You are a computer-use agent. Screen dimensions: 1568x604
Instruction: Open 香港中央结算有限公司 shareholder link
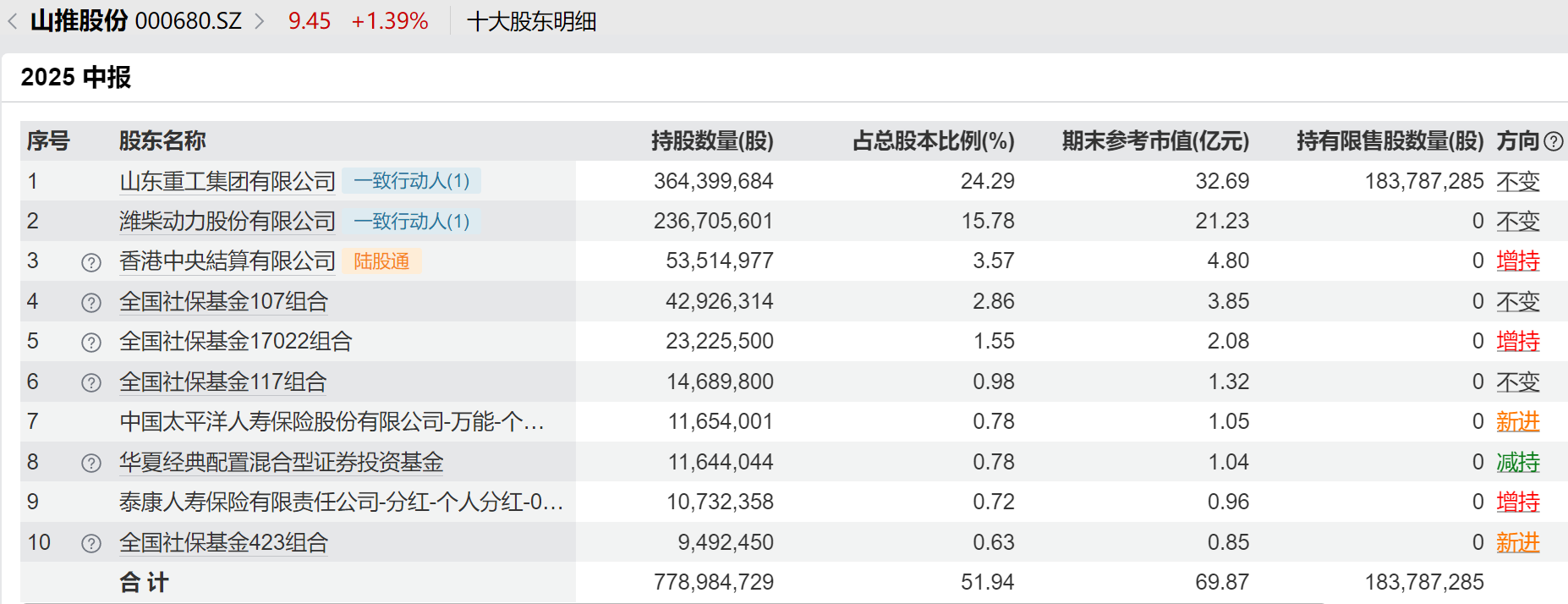[x=228, y=261]
